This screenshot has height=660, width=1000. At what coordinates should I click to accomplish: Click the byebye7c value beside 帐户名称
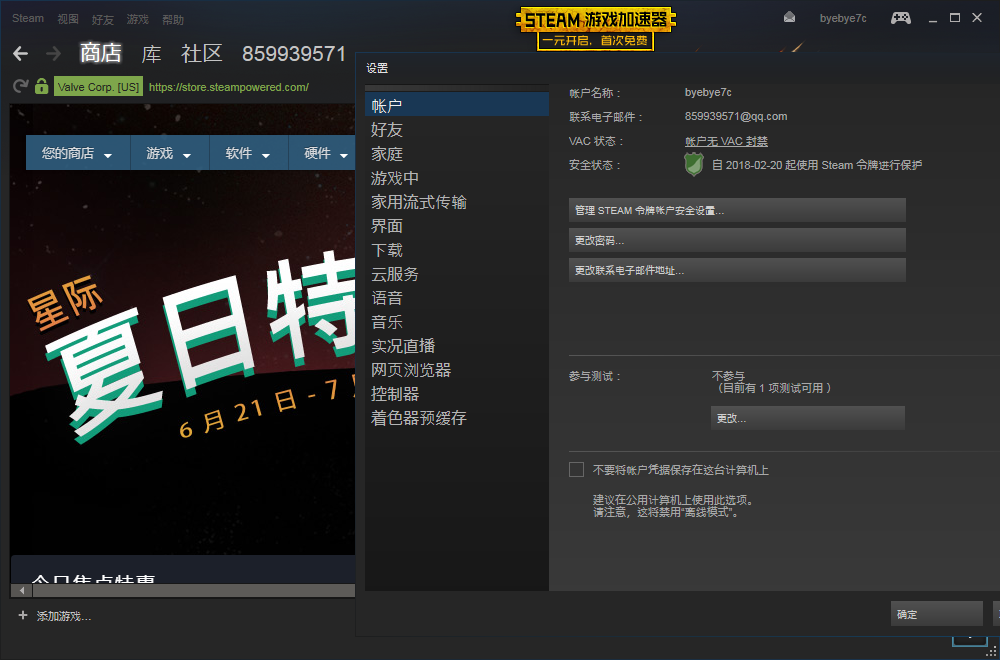708,92
